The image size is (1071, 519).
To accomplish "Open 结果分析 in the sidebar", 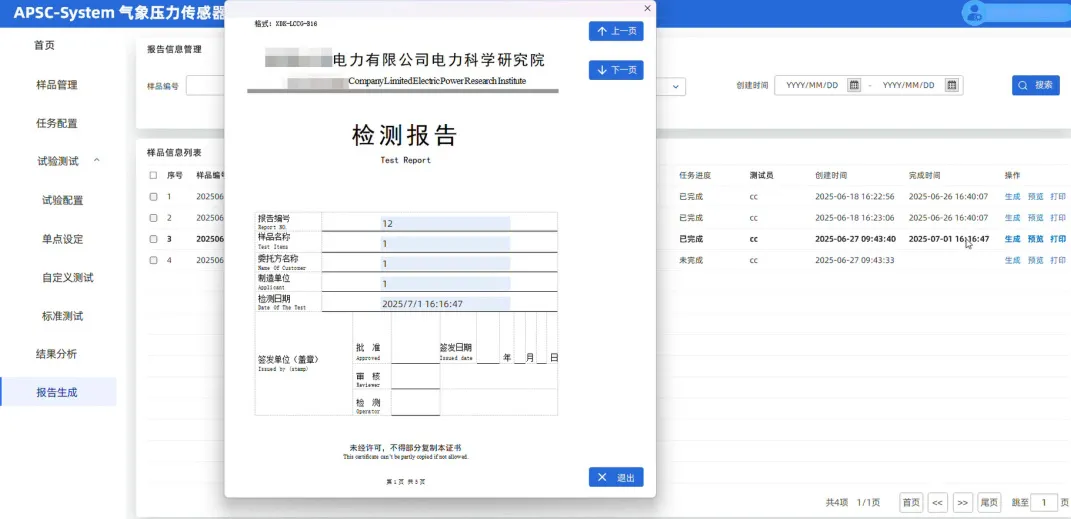I will pyautogui.click(x=57, y=354).
